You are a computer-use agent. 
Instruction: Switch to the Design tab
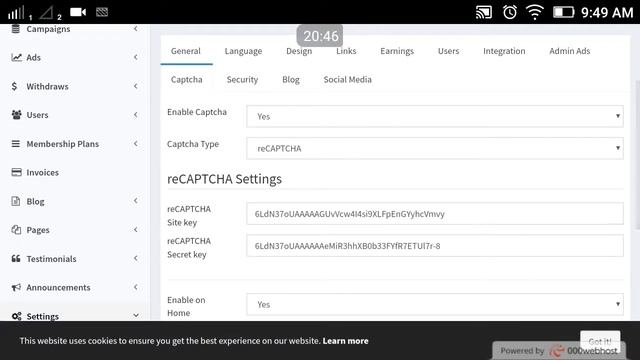(x=299, y=51)
